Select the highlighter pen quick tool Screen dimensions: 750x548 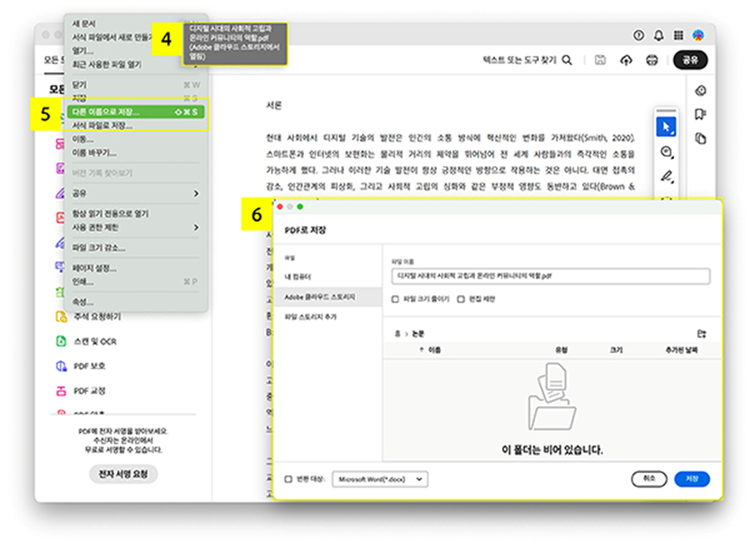pyautogui.click(x=667, y=176)
